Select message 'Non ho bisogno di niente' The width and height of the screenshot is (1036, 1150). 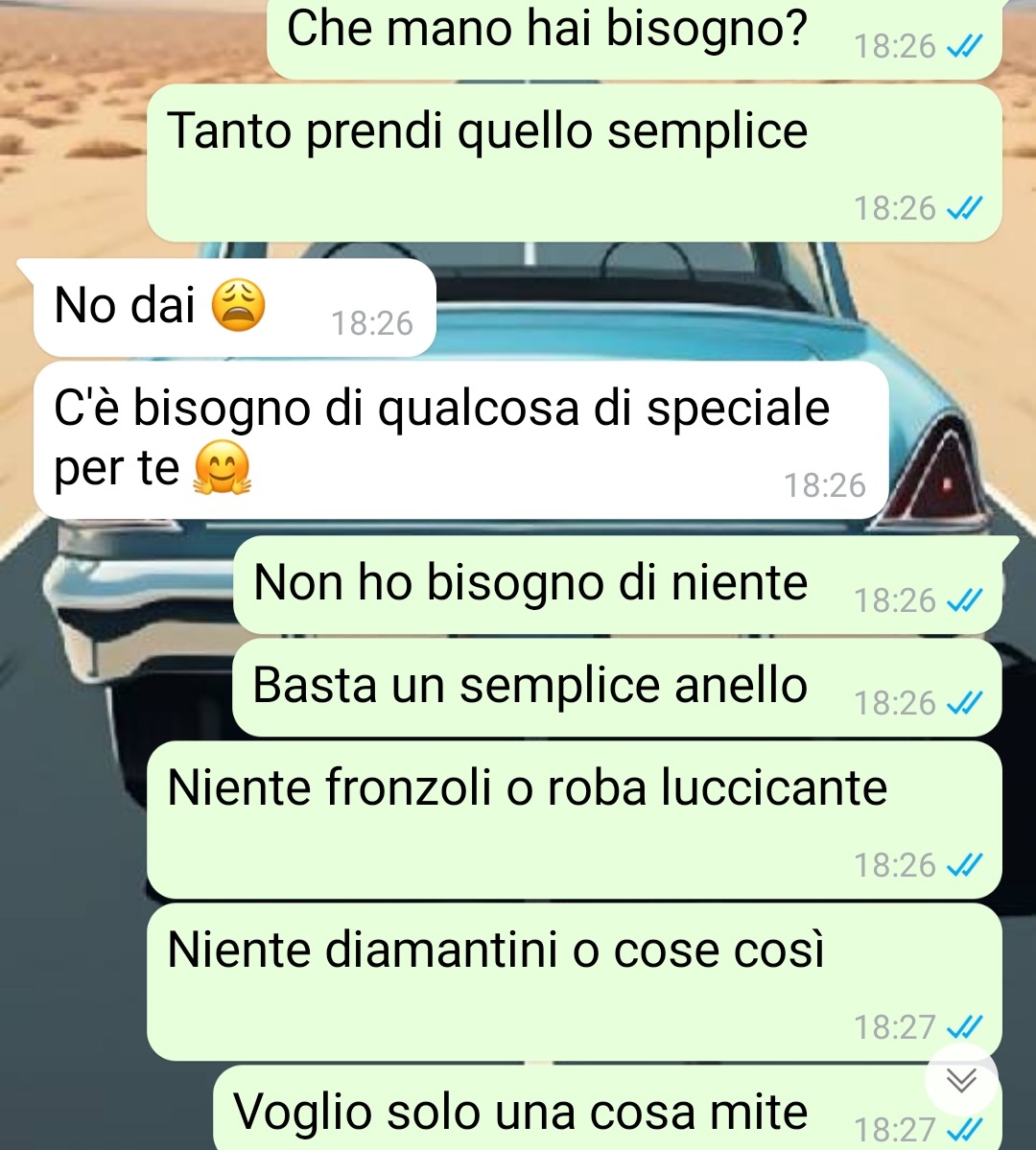point(618,585)
